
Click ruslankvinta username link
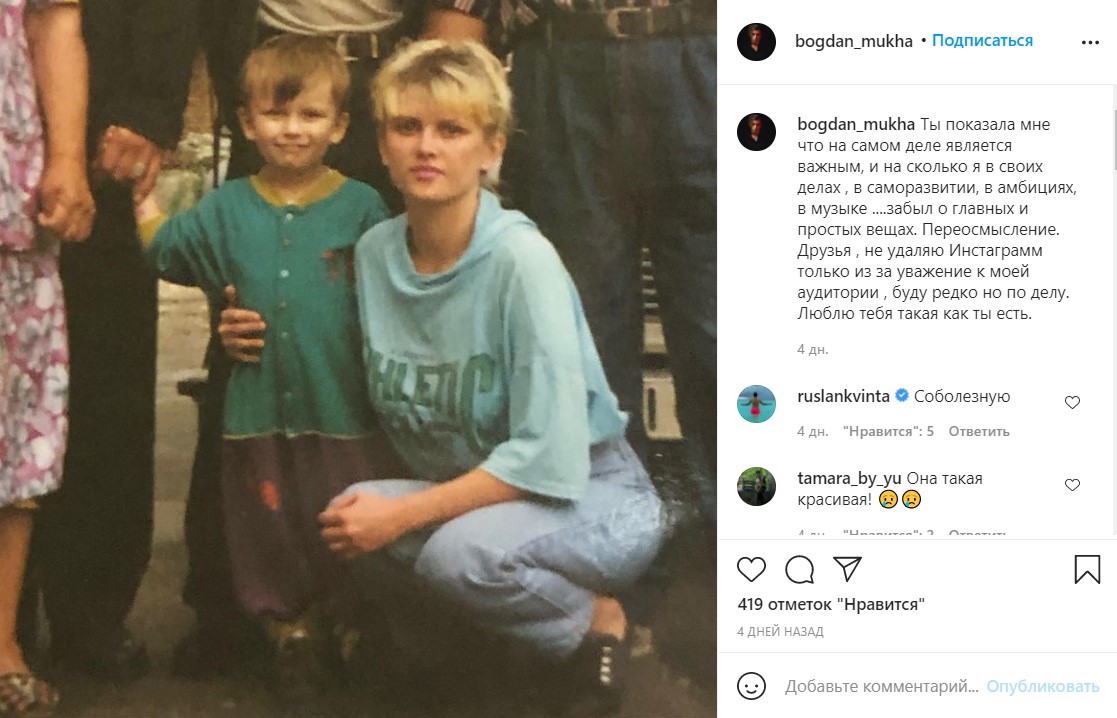tap(843, 396)
